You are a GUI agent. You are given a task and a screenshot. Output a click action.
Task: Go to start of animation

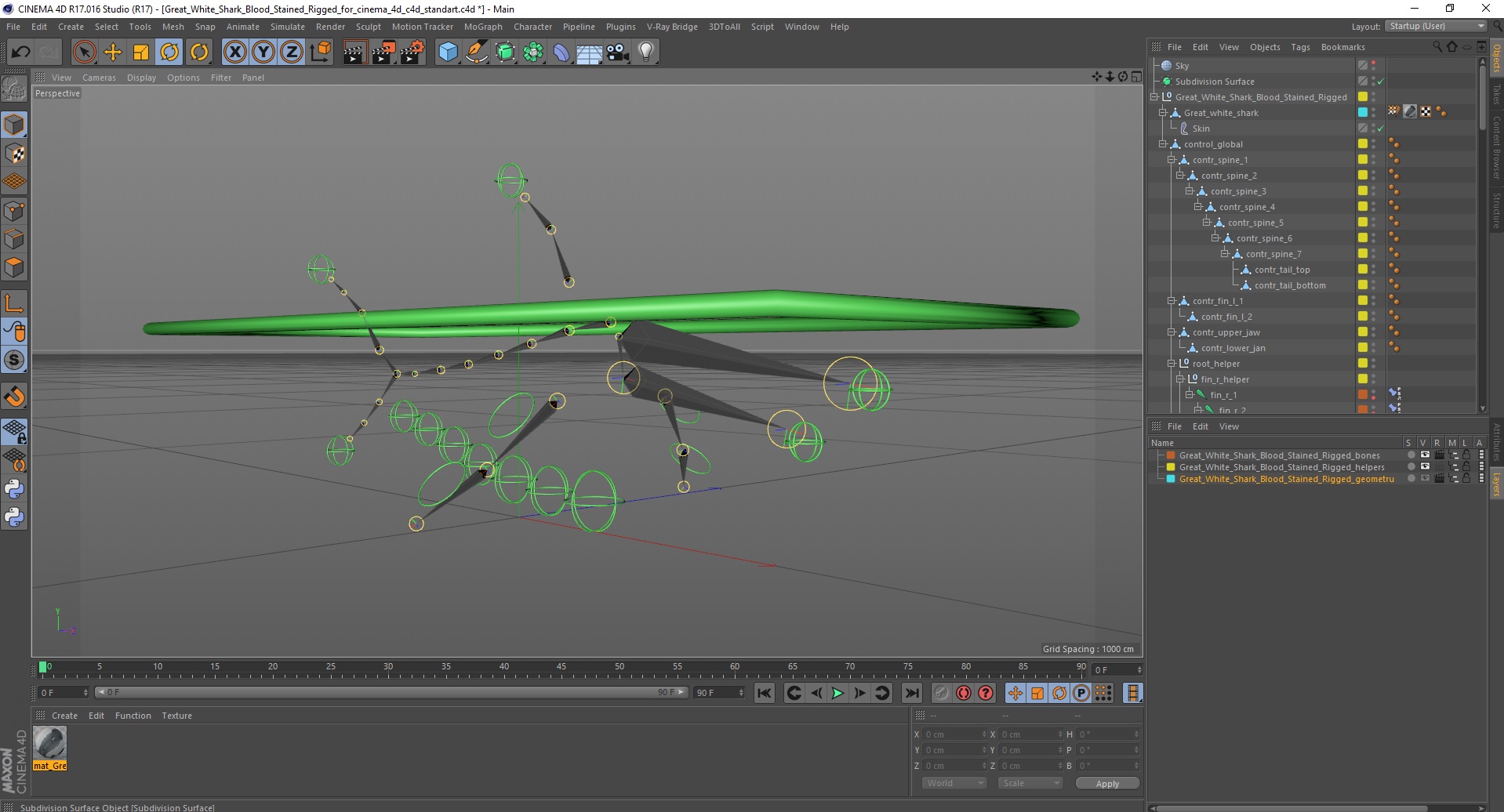(765, 693)
